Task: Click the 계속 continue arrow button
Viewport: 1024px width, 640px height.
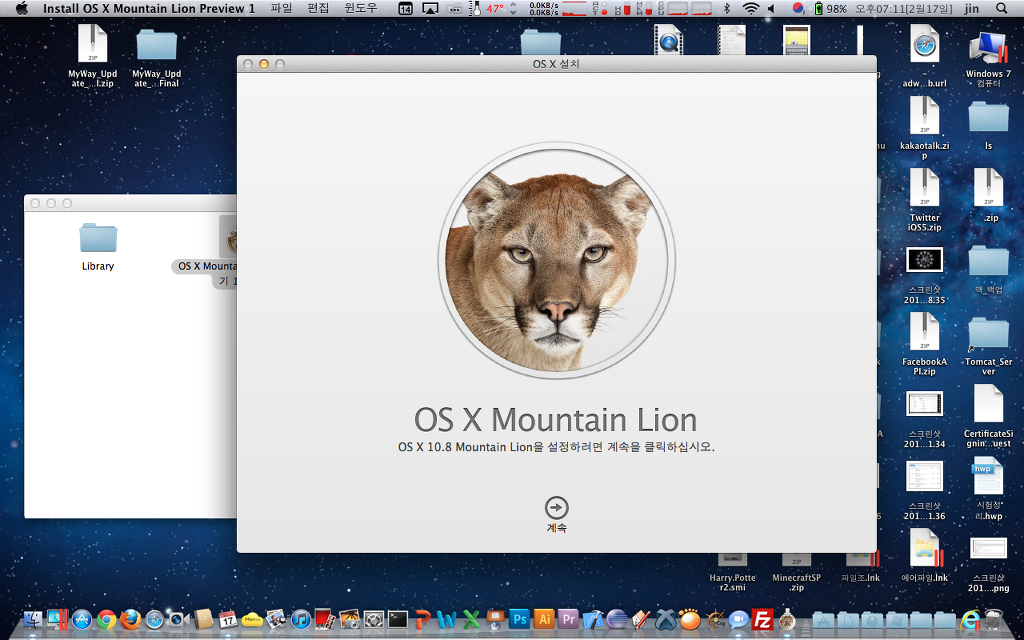Action: pos(556,507)
